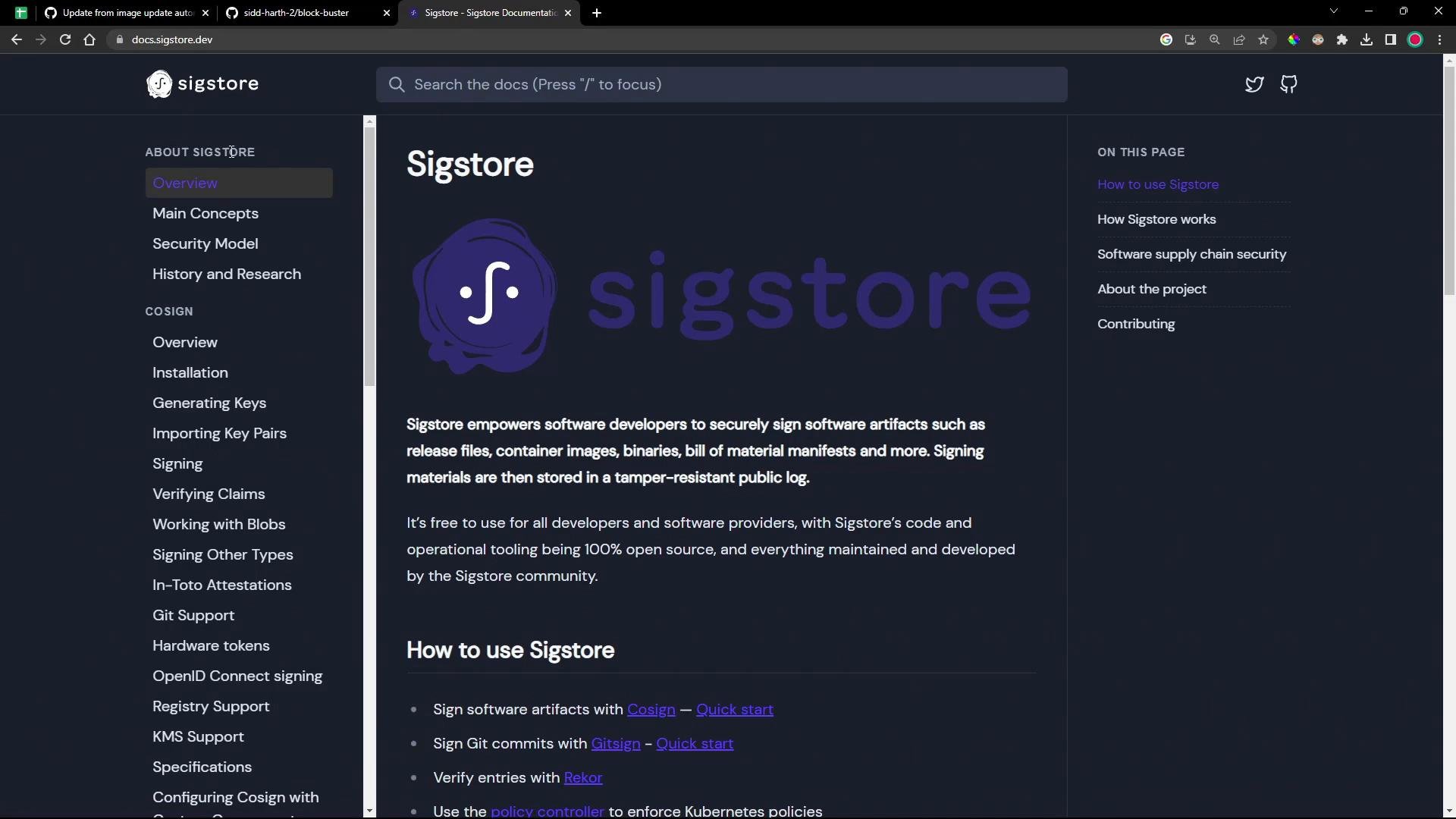Open History and Research page
This screenshot has width=1456, height=819.
point(227,275)
